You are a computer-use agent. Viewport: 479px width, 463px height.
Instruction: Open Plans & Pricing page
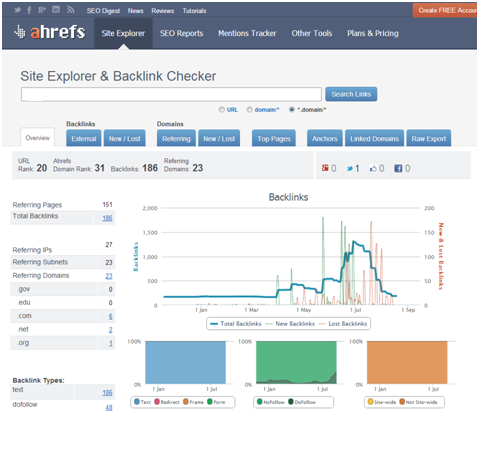(x=373, y=33)
